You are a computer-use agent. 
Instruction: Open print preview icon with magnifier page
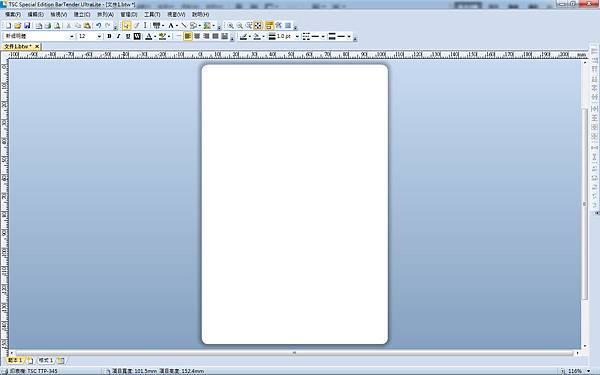(57, 26)
